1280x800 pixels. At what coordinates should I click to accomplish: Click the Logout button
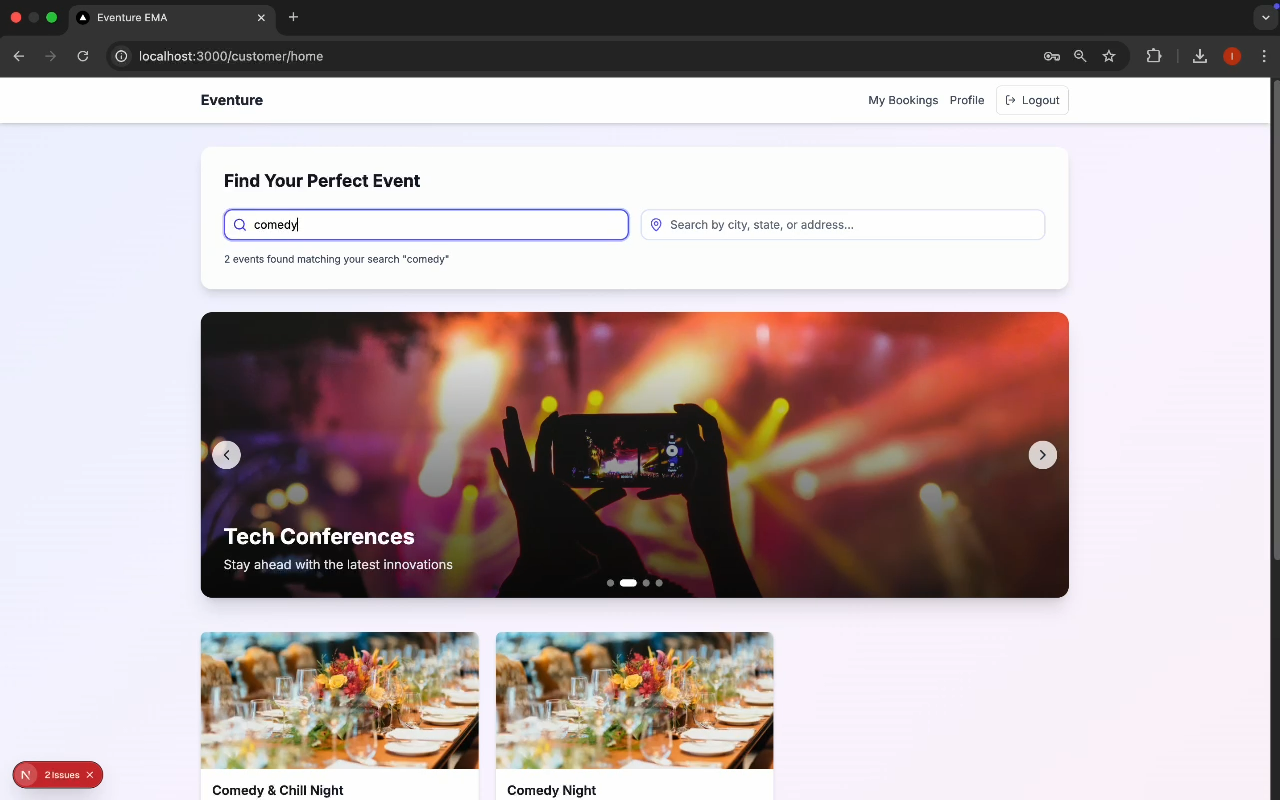click(x=1032, y=100)
